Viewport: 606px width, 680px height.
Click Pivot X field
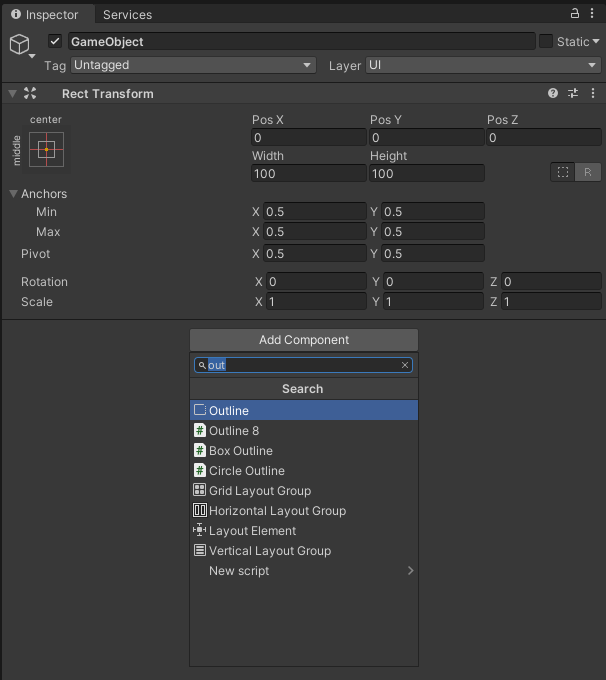315,253
